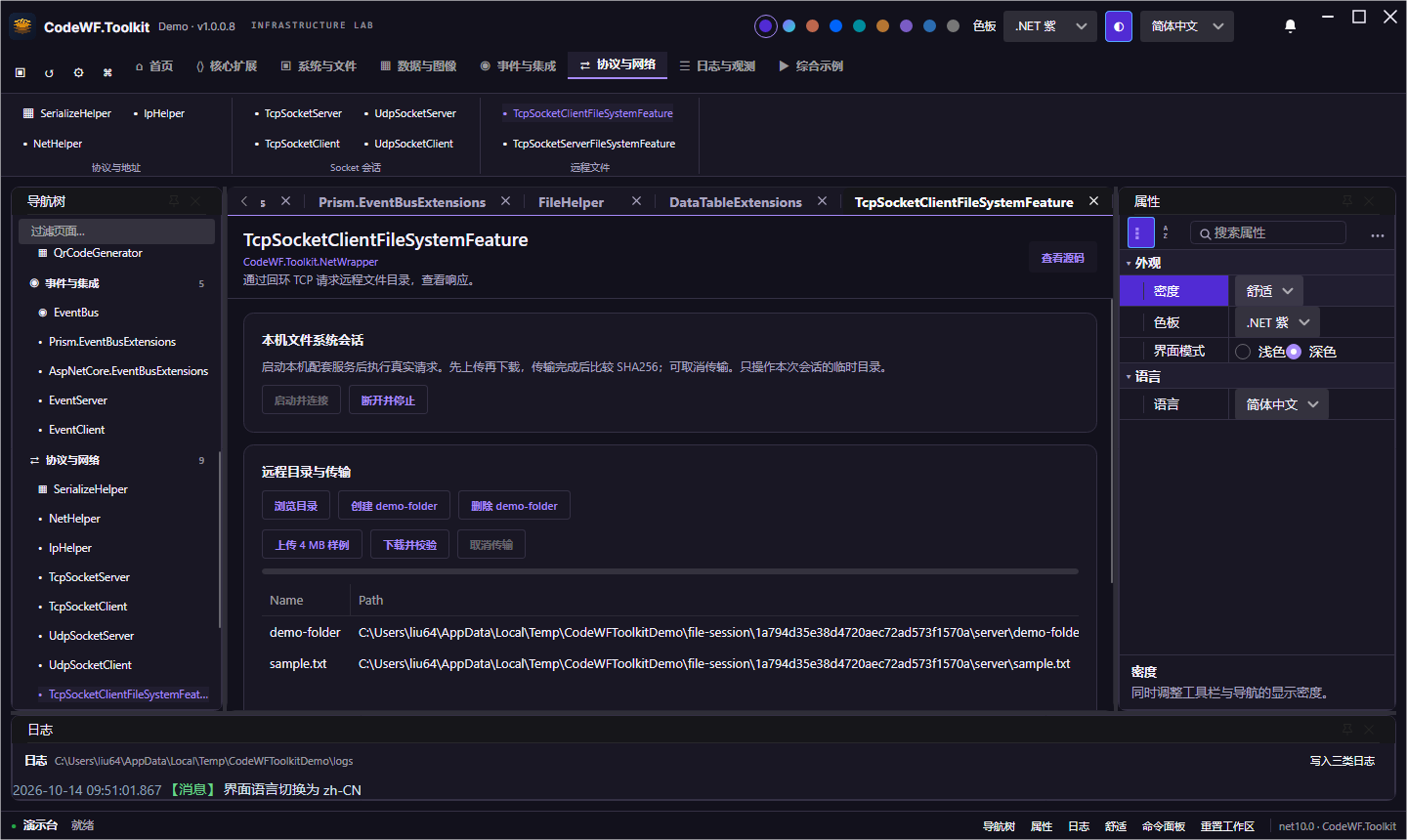Close the 导航树 navigation panel

195,200
